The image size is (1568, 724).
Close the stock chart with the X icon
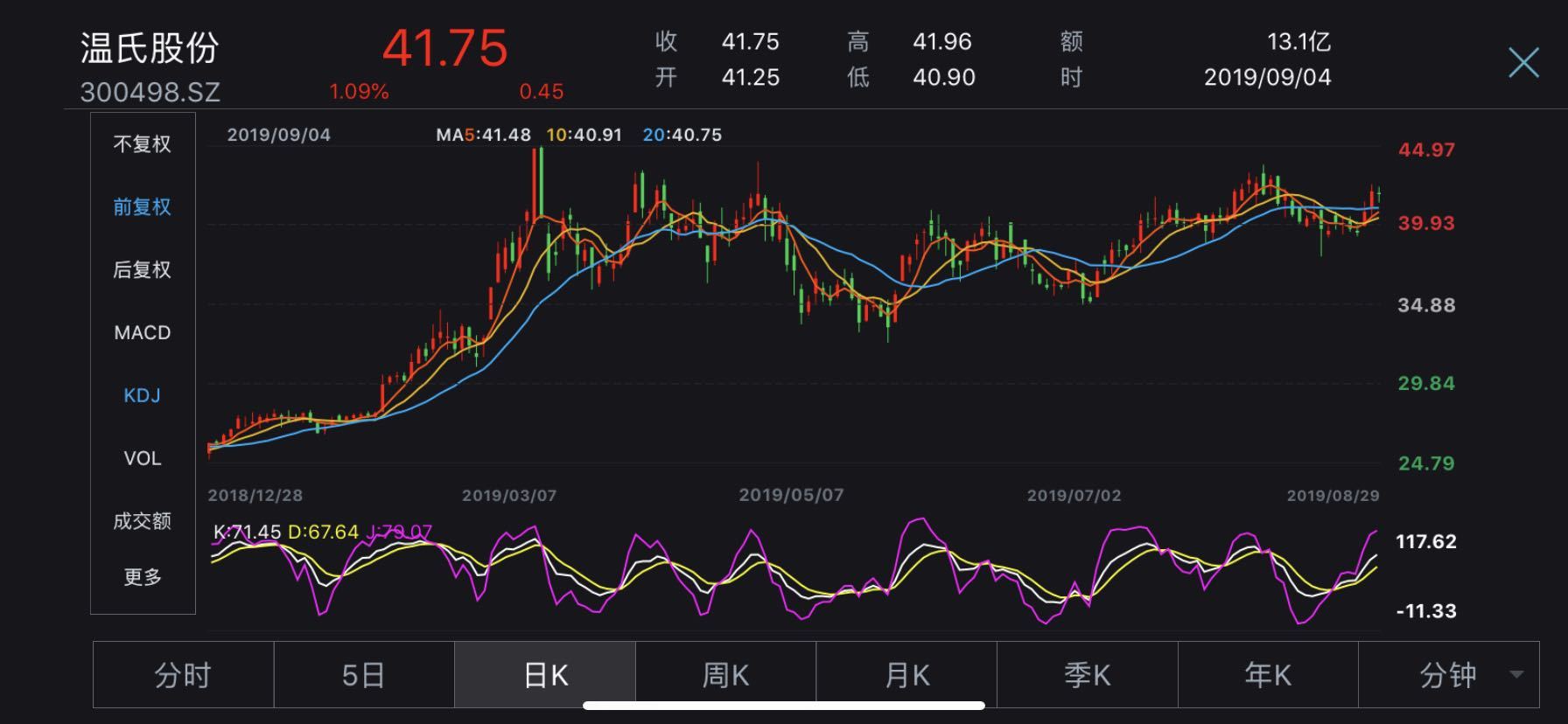coord(1523,63)
